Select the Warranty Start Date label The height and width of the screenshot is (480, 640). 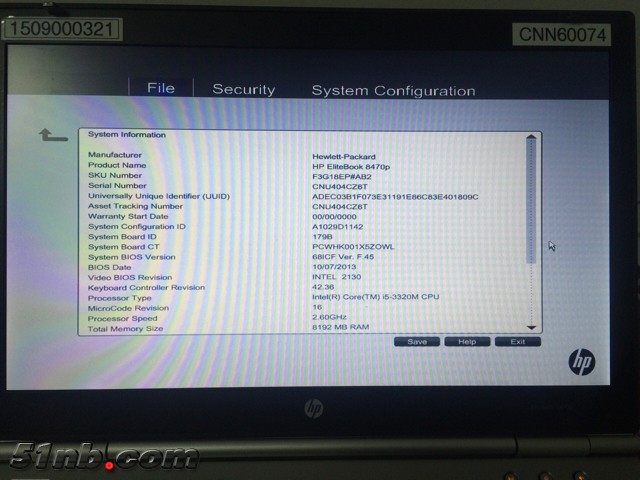(128, 216)
